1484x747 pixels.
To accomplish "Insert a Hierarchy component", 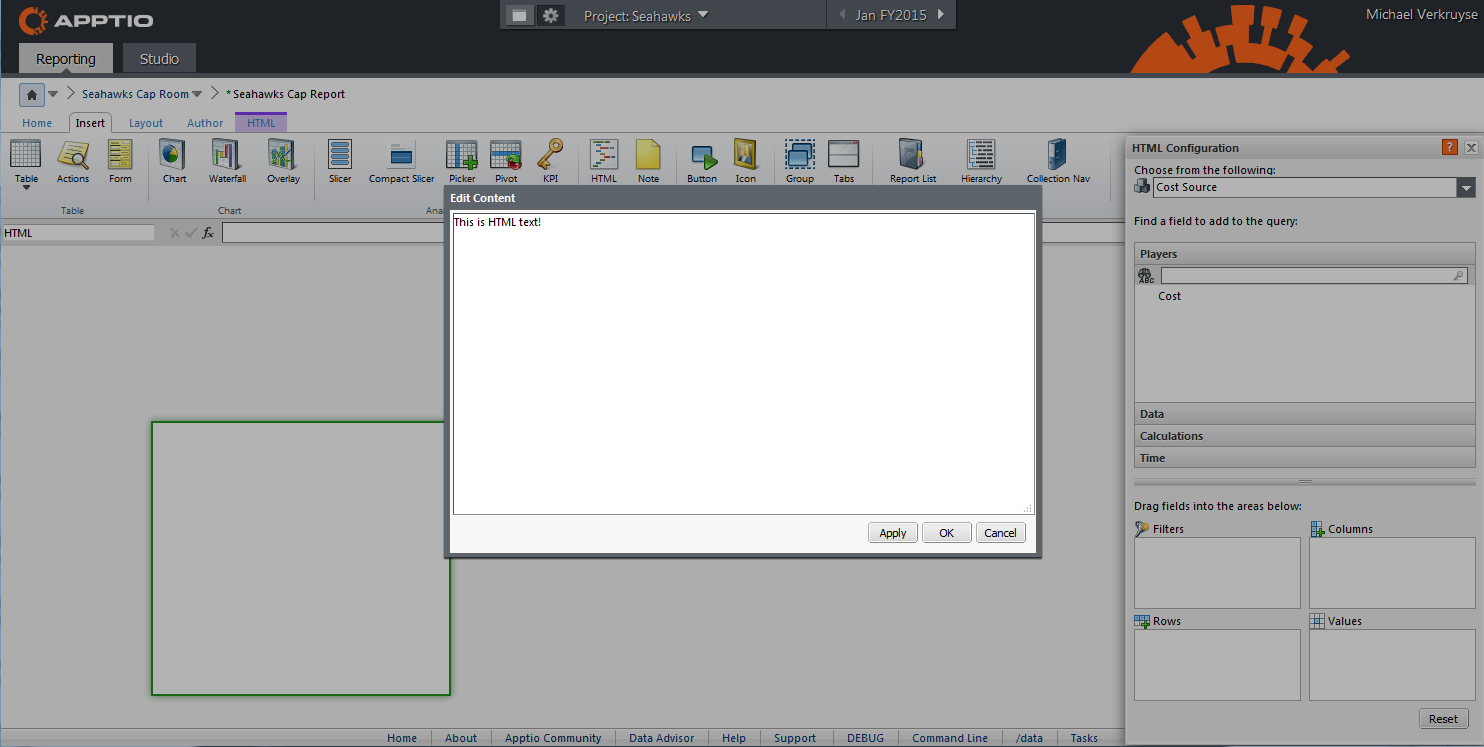I will click(x=981, y=162).
